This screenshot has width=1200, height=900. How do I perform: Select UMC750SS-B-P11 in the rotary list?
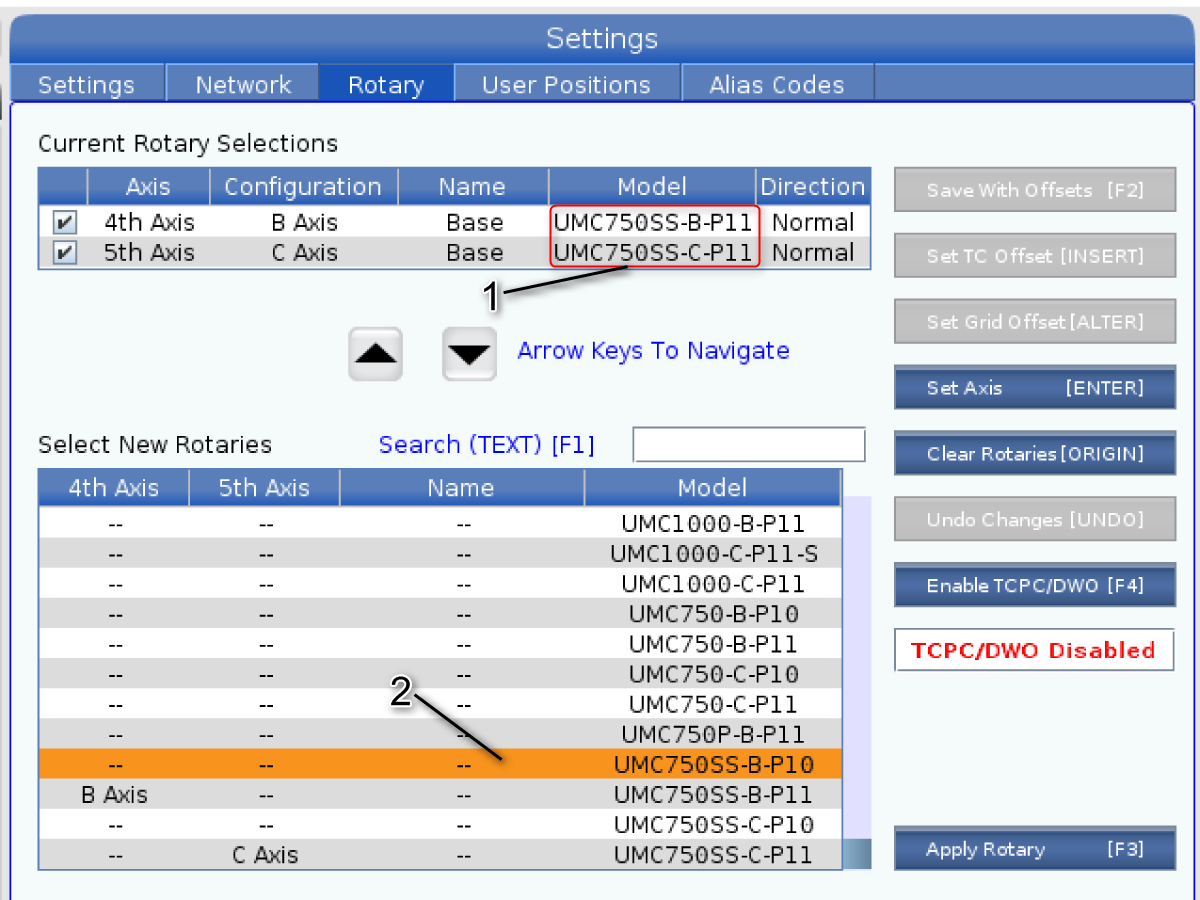(440, 794)
